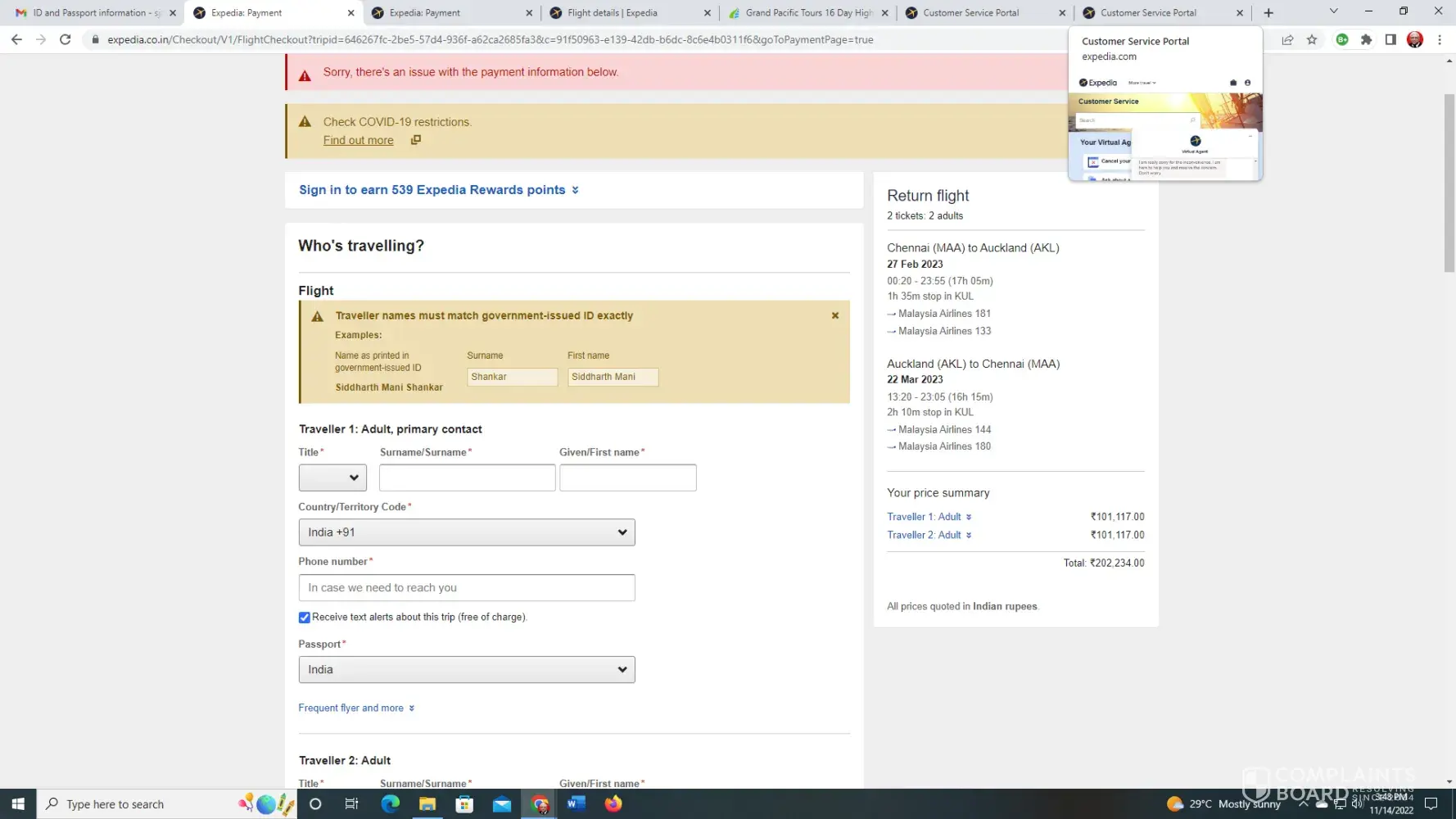
Task: Open Microsoft Word from the taskbar
Action: click(576, 803)
